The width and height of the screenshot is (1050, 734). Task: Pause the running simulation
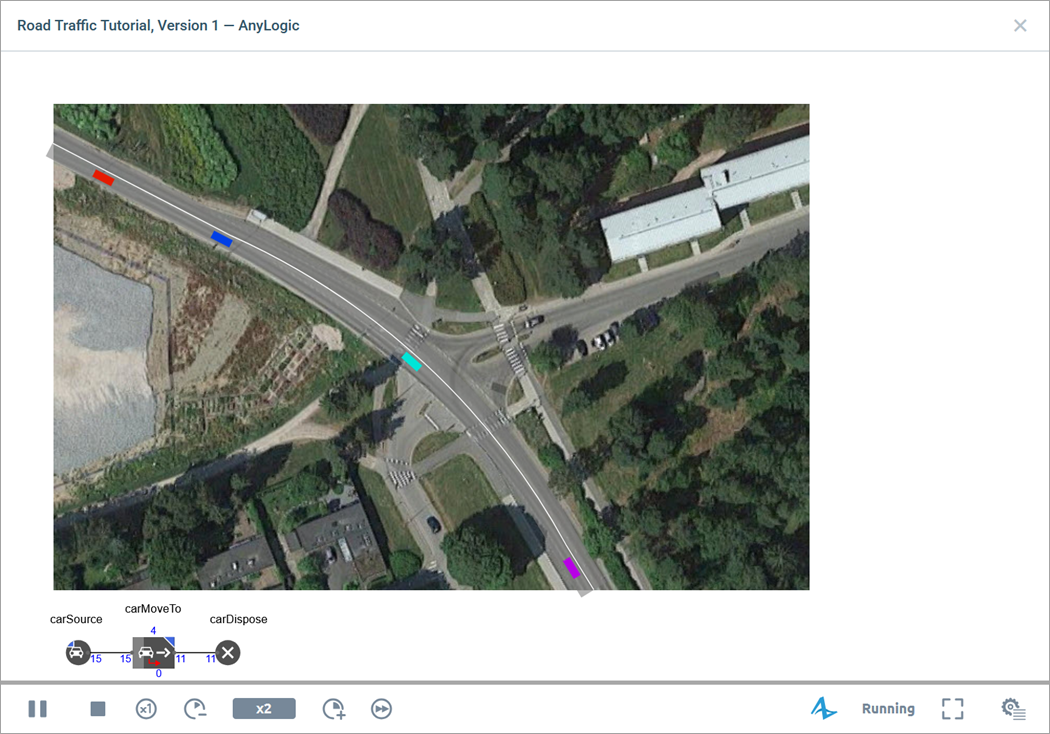(38, 709)
